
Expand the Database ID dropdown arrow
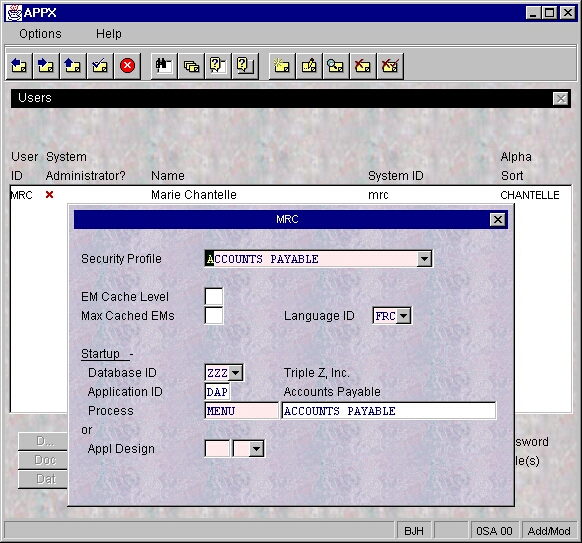pyautogui.click(x=235, y=373)
